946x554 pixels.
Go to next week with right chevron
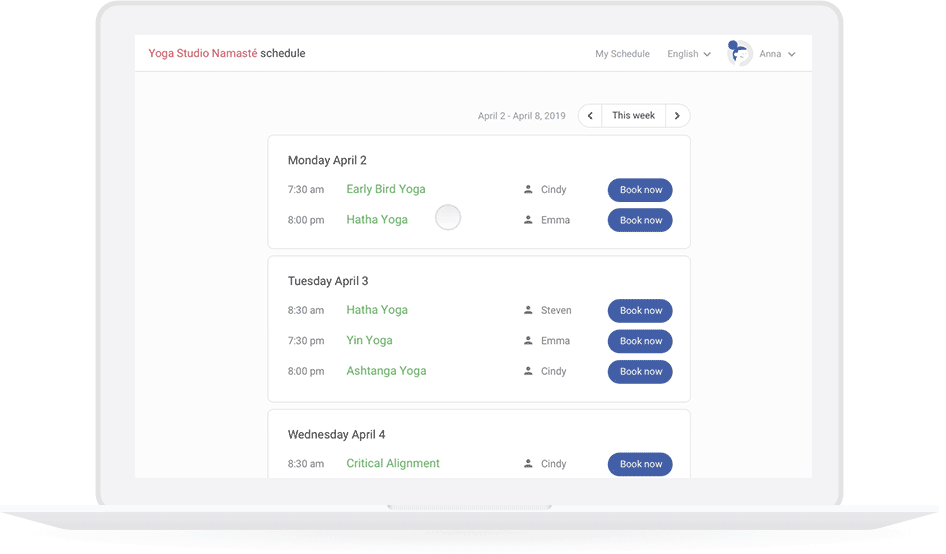(x=677, y=116)
